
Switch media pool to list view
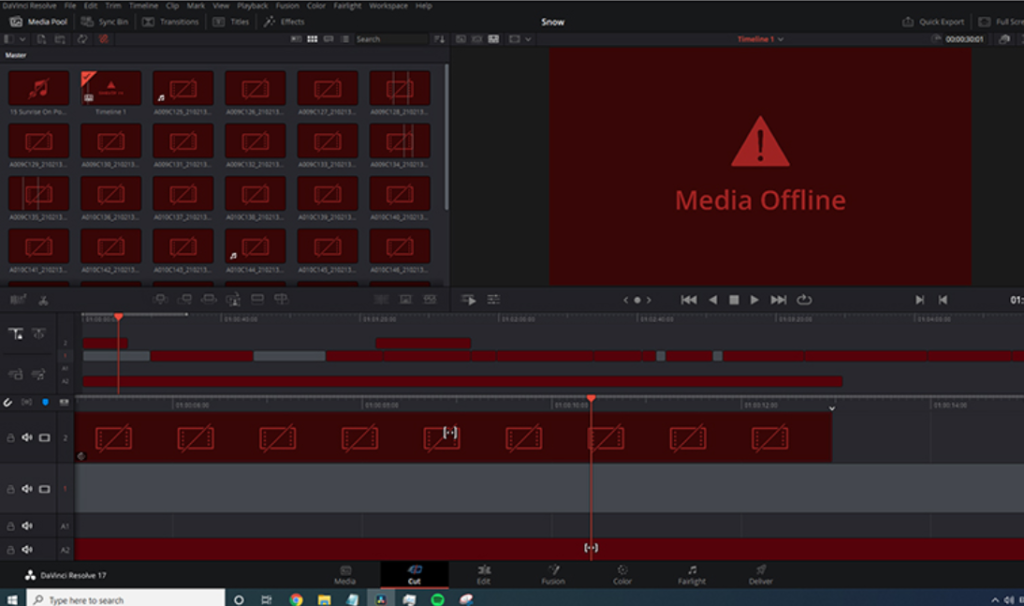pos(345,39)
